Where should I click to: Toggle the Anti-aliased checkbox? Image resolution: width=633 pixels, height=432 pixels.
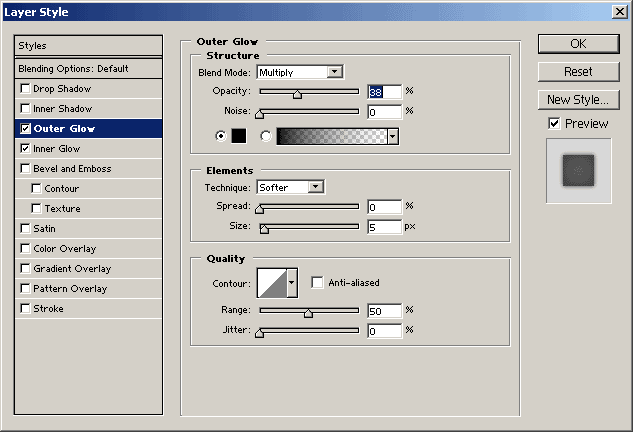[x=317, y=283]
